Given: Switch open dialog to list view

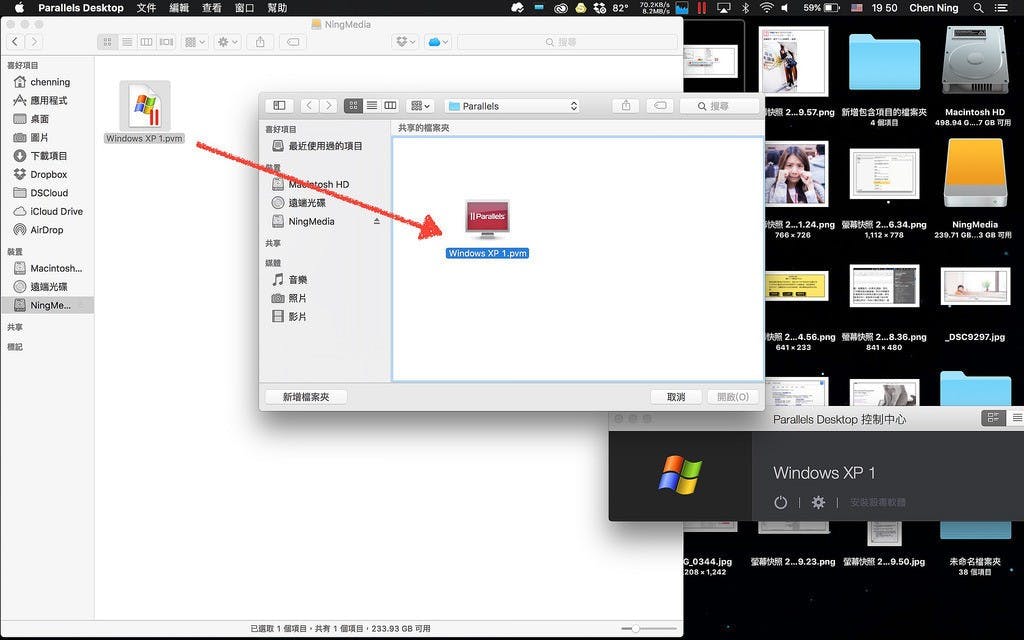Looking at the screenshot, I should pos(372,105).
